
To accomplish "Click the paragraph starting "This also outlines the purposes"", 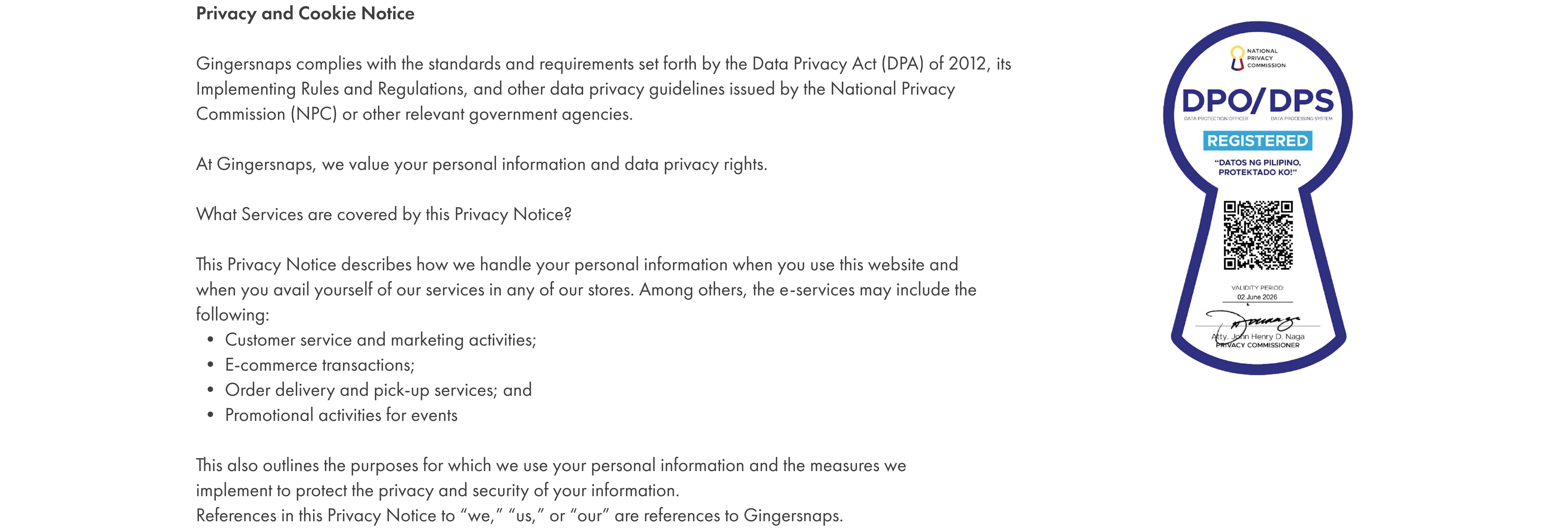I will click(550, 477).
